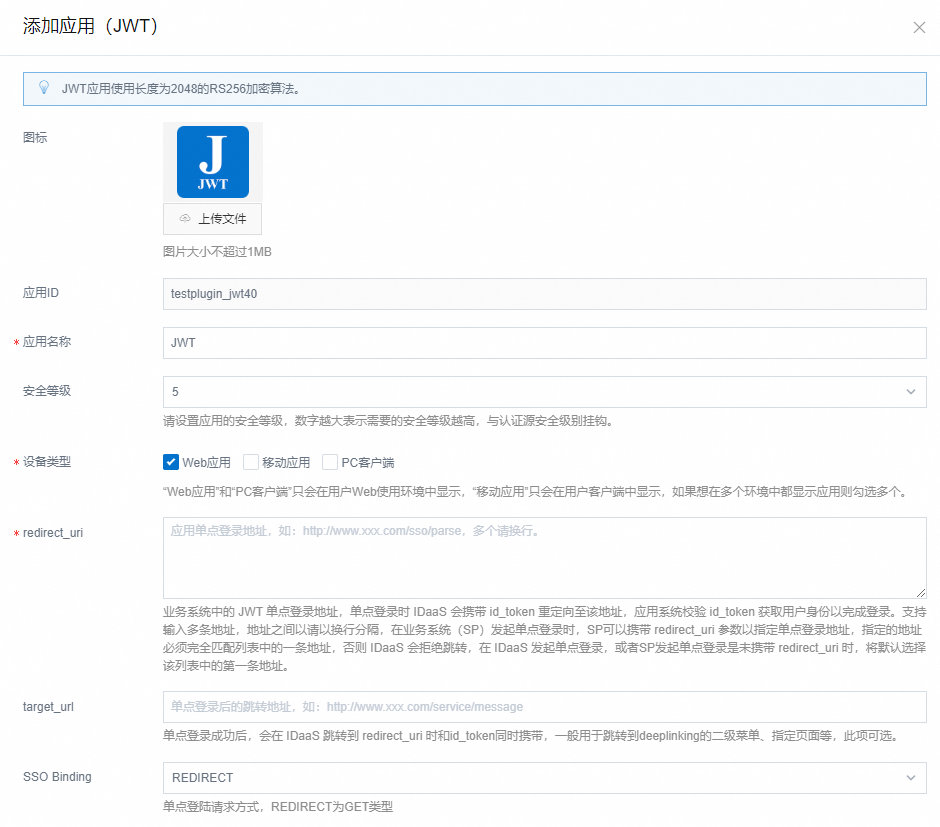This screenshot has width=940, height=827.
Task: Click the Web应用 checkbox label text
Action: tap(206, 462)
